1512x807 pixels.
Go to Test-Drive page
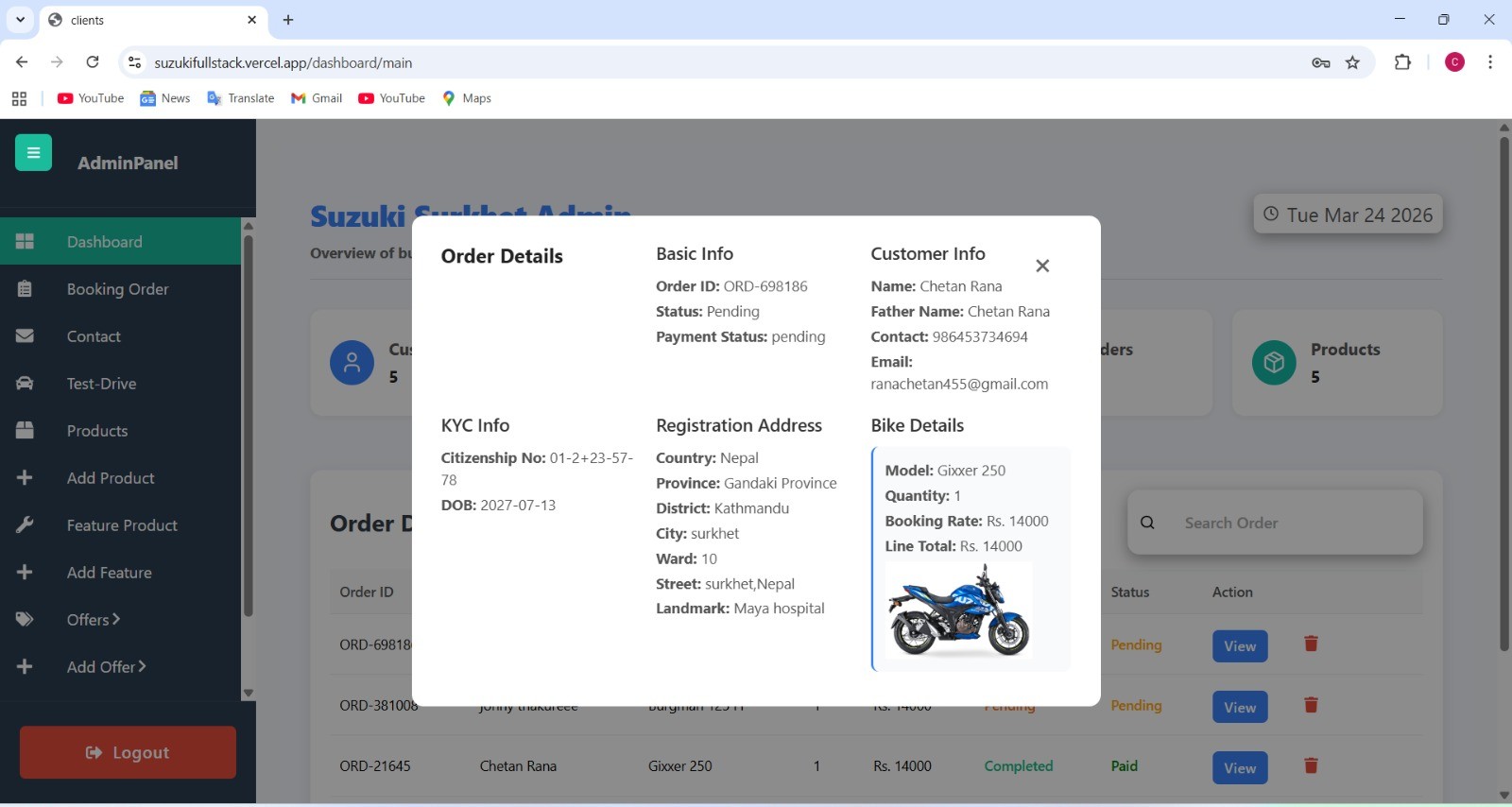pyautogui.click(x=101, y=384)
